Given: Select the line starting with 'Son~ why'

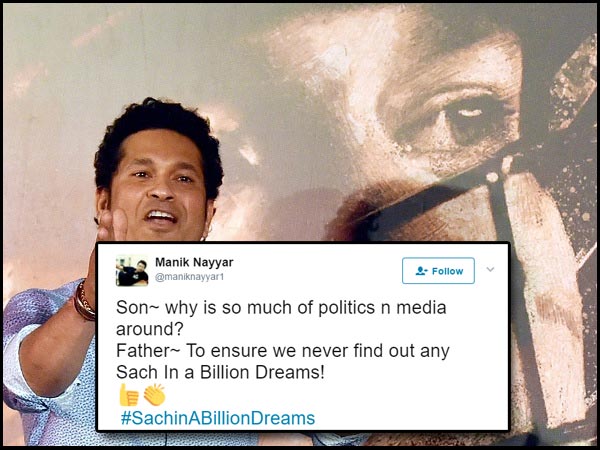Looking at the screenshot, I should pyautogui.click(x=281, y=308).
